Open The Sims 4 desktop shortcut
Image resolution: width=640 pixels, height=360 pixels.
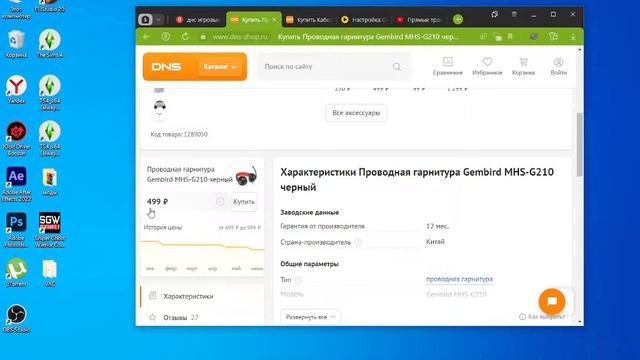pos(50,43)
